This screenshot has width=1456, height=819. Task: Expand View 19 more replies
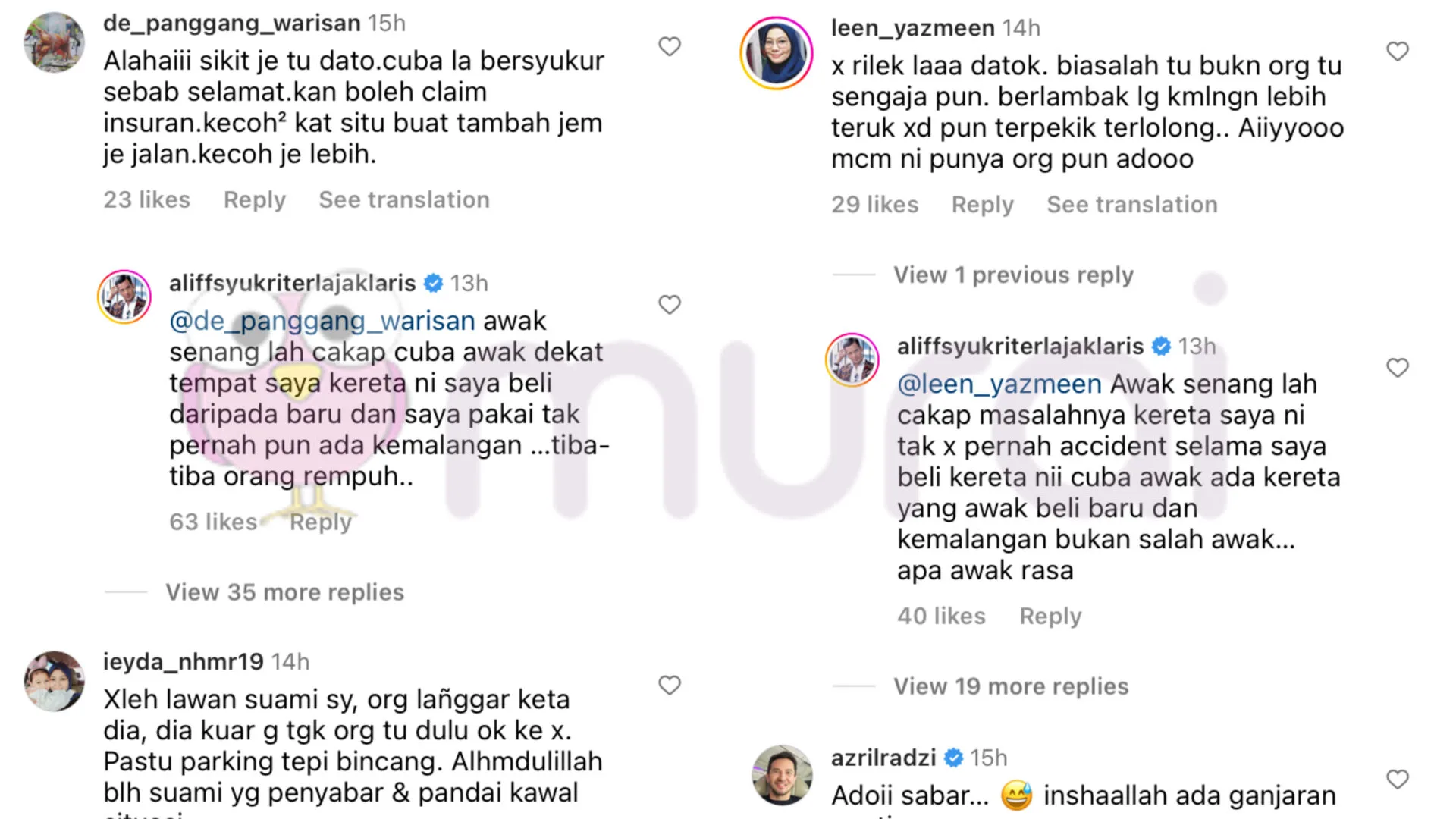(x=1011, y=686)
